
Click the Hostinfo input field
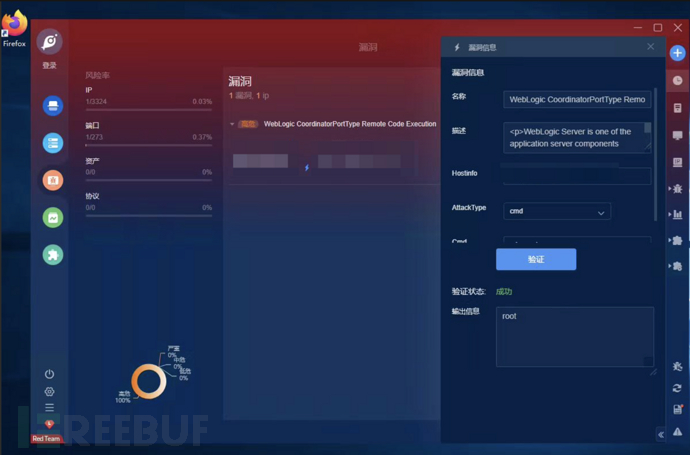coord(577,175)
